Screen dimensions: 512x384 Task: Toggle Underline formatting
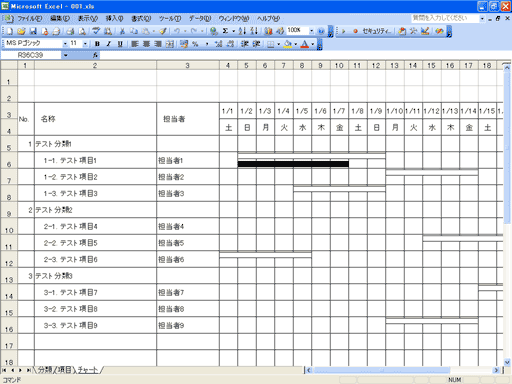tap(120, 44)
